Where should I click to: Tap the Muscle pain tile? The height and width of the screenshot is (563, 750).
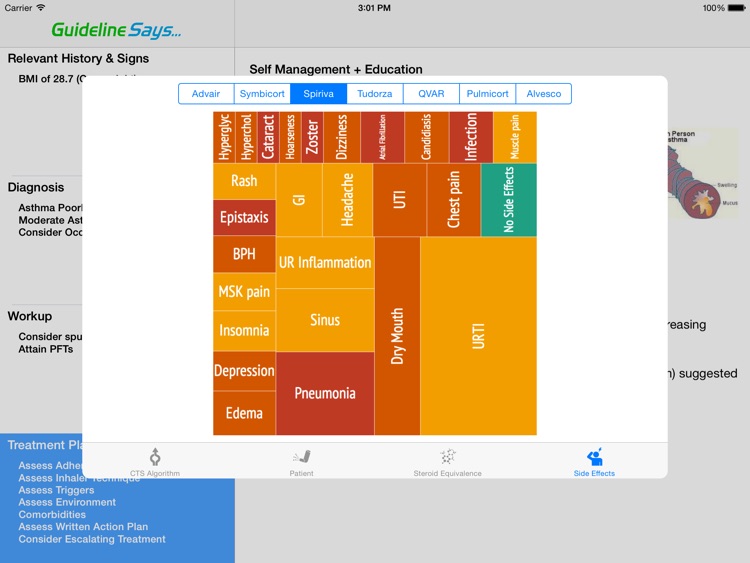(515, 137)
